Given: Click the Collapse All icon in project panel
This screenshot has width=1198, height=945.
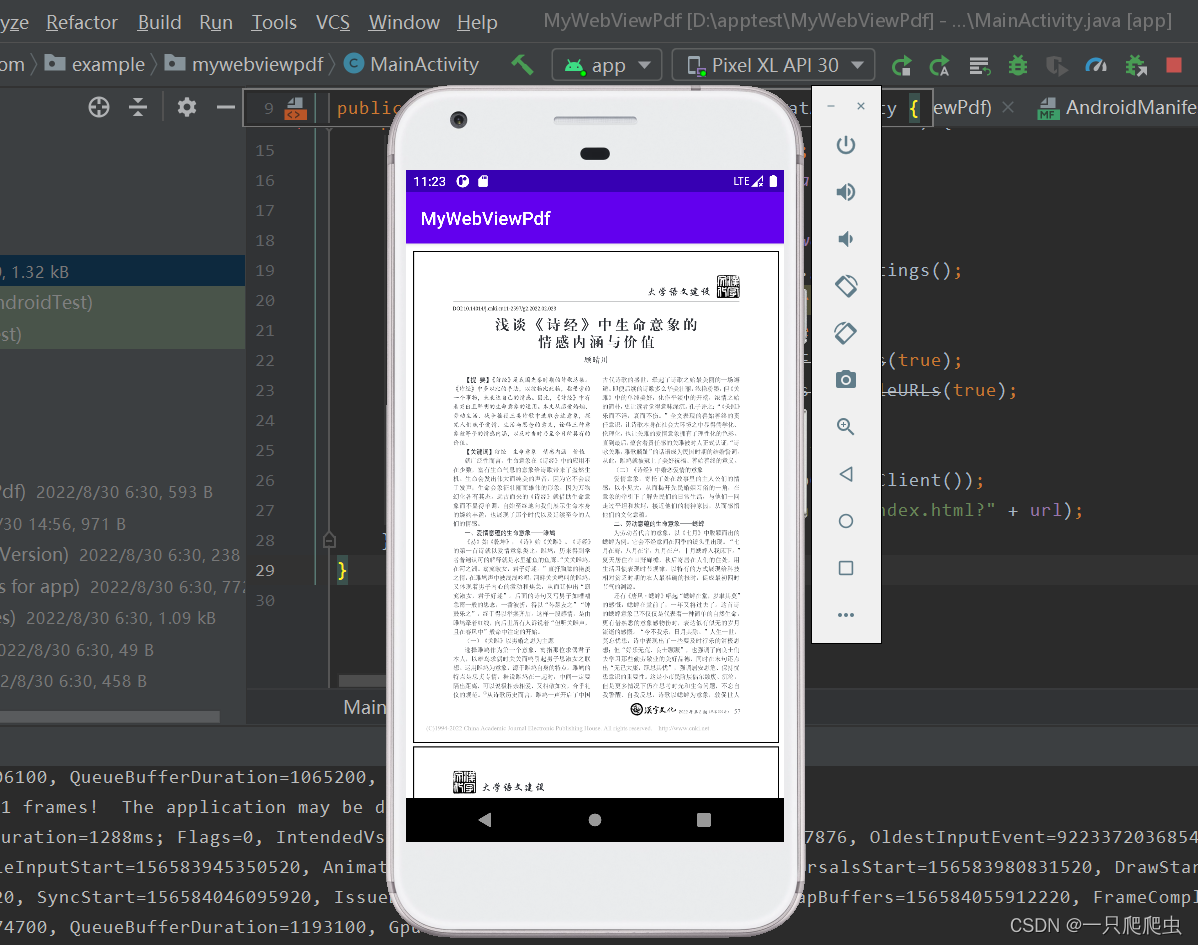Looking at the screenshot, I should (x=138, y=107).
